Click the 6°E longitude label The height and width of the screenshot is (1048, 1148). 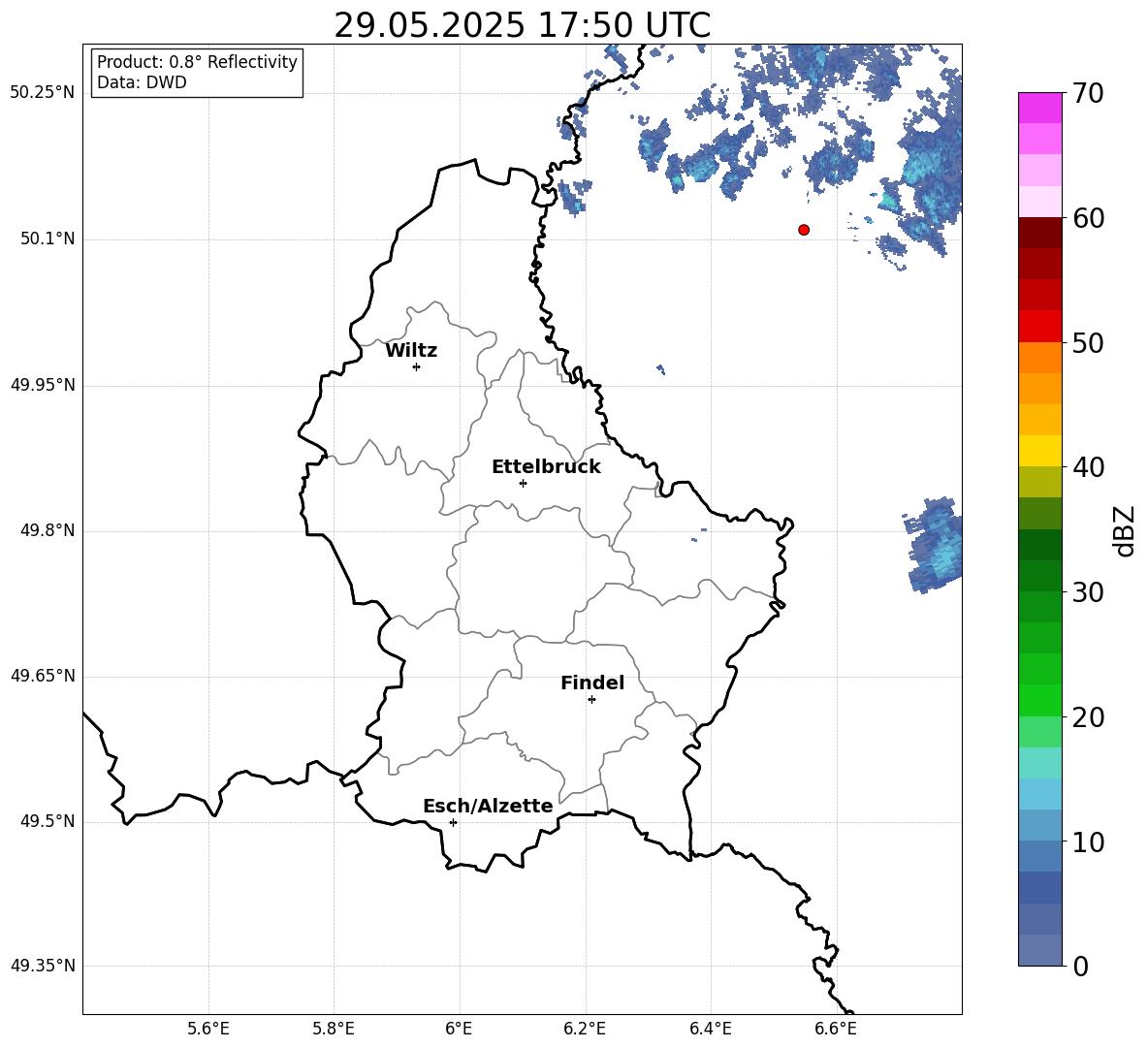pos(459,1030)
